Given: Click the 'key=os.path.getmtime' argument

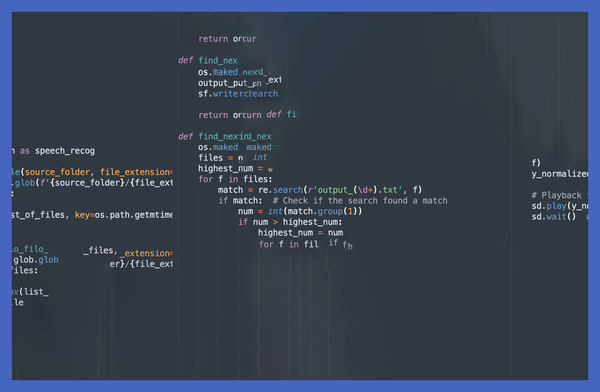Looking at the screenshot, I should (124, 215).
